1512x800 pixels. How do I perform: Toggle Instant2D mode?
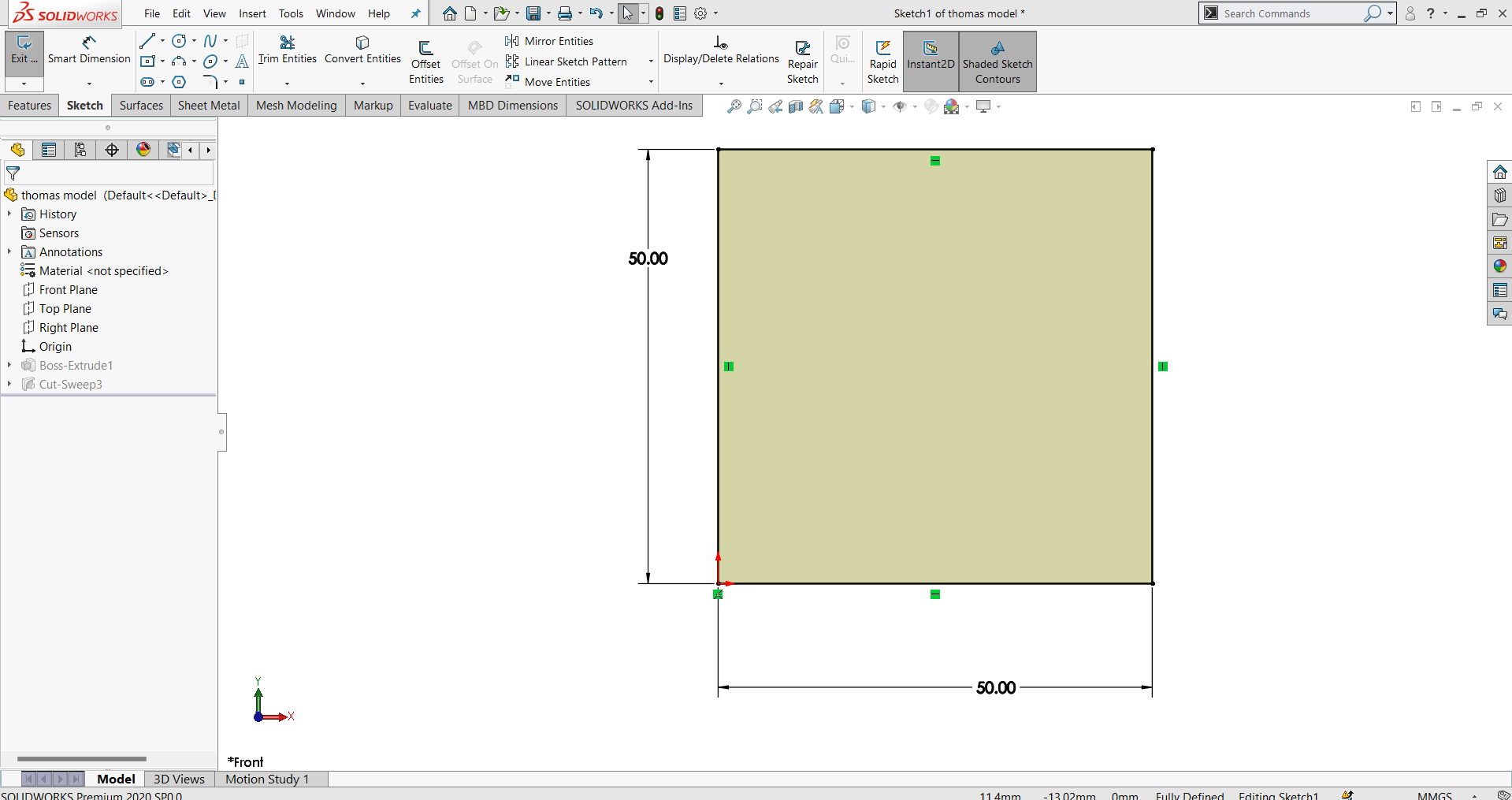pyautogui.click(x=931, y=61)
